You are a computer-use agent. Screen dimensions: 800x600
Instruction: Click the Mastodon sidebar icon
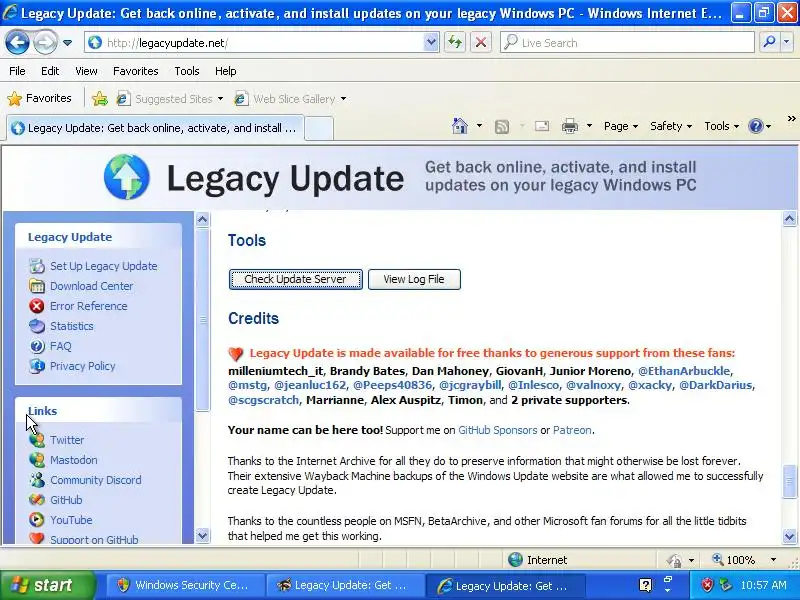(37, 460)
